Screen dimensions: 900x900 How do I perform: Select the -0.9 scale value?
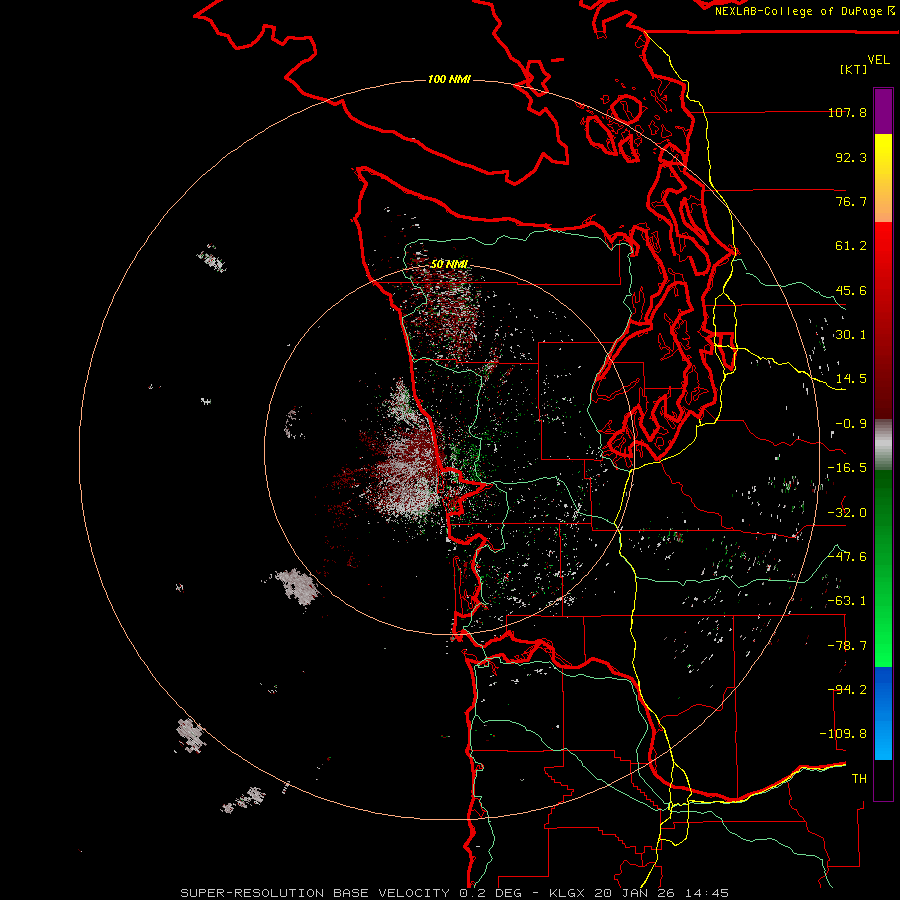pos(851,424)
